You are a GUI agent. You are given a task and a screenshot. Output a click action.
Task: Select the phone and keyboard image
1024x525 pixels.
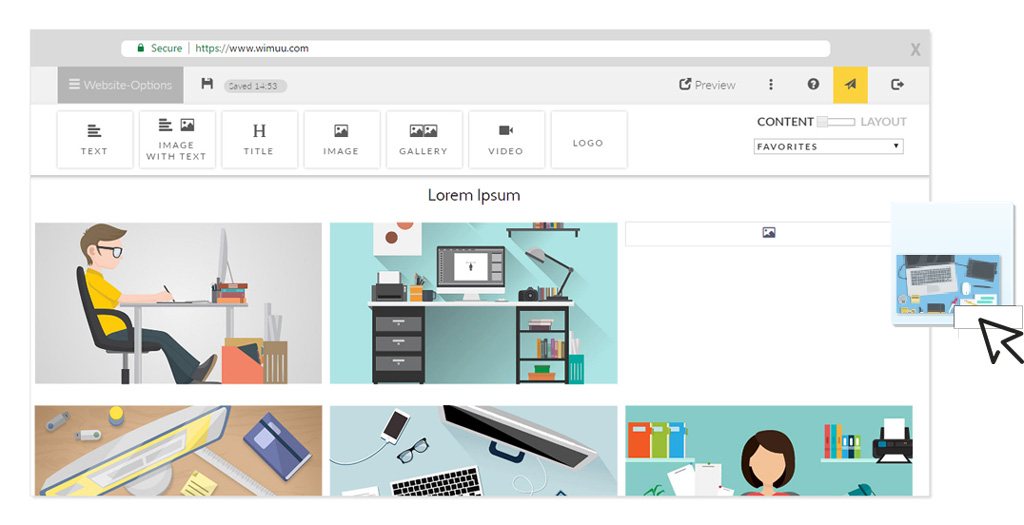coord(473,451)
